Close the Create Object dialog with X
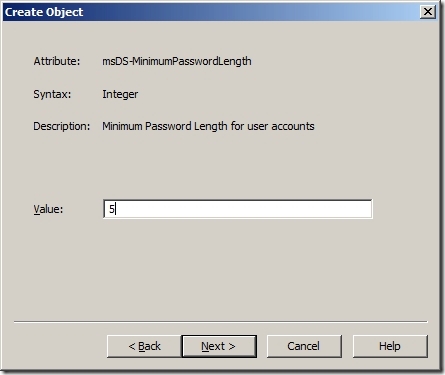This screenshot has height=375, width=445. point(428,12)
